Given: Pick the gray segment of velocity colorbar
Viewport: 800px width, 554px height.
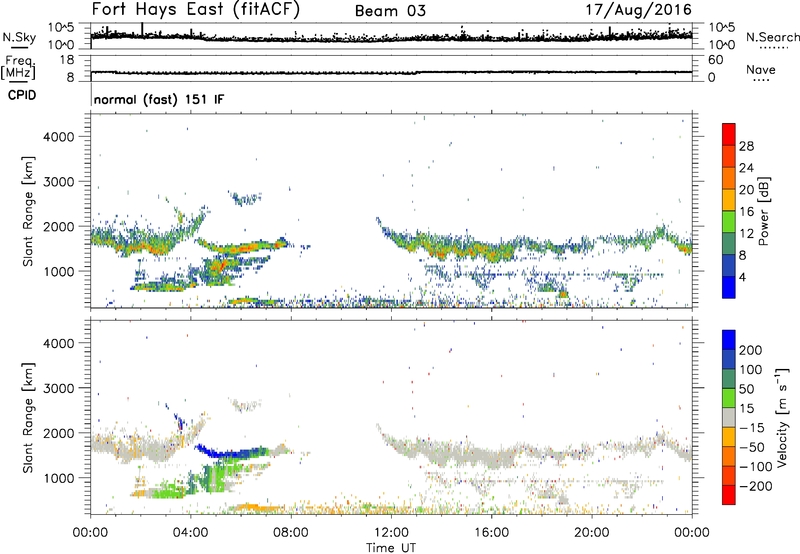Looking at the screenshot, I should coord(729,418).
